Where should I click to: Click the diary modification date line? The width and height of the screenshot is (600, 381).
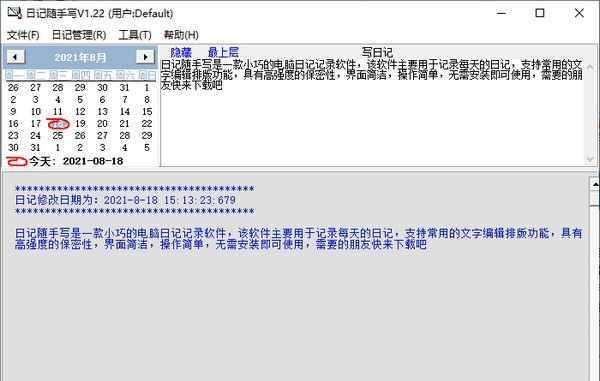point(125,200)
